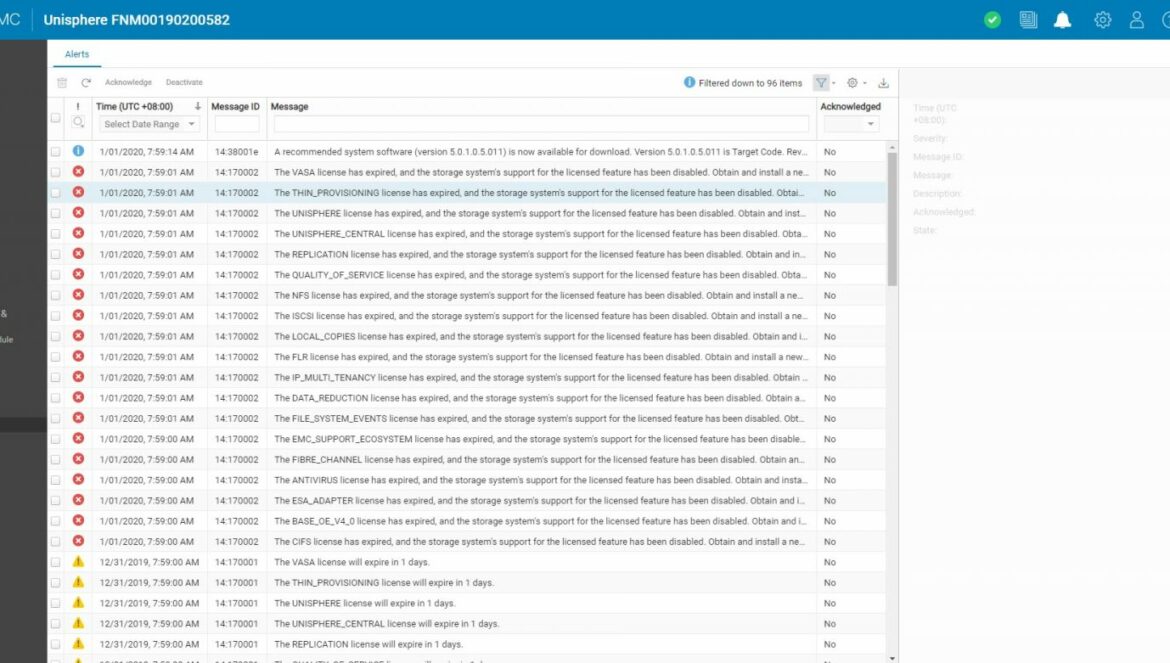The width and height of the screenshot is (1170, 663).
Task: Check the ISCSI license expired row
Action: 55,316
